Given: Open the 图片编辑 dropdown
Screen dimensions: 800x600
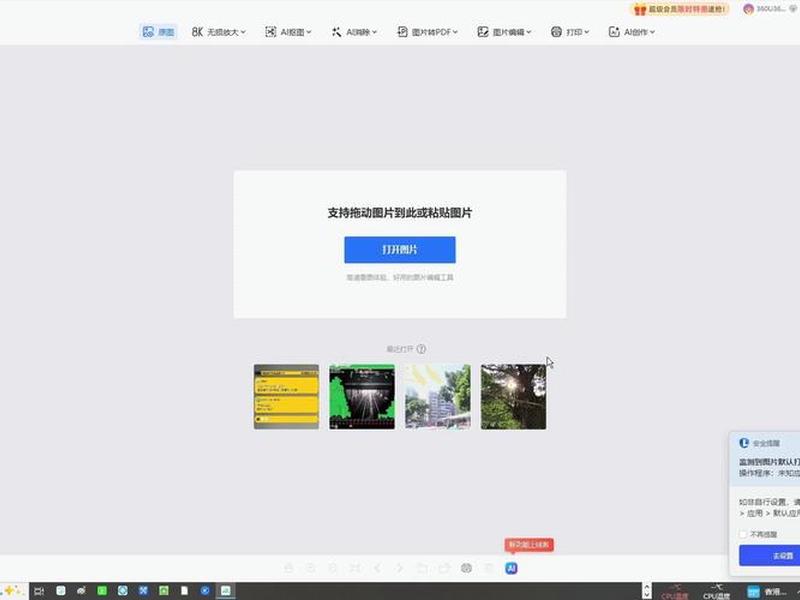Looking at the screenshot, I should (505, 32).
